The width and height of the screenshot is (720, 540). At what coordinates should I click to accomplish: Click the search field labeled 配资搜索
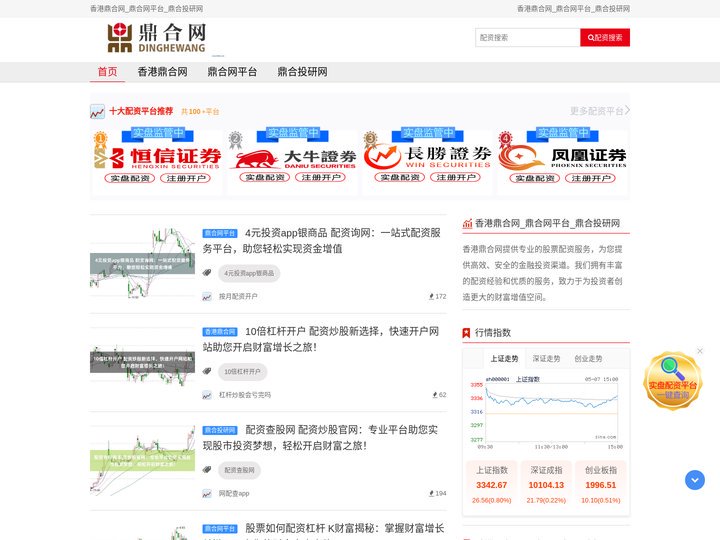[x=528, y=38]
